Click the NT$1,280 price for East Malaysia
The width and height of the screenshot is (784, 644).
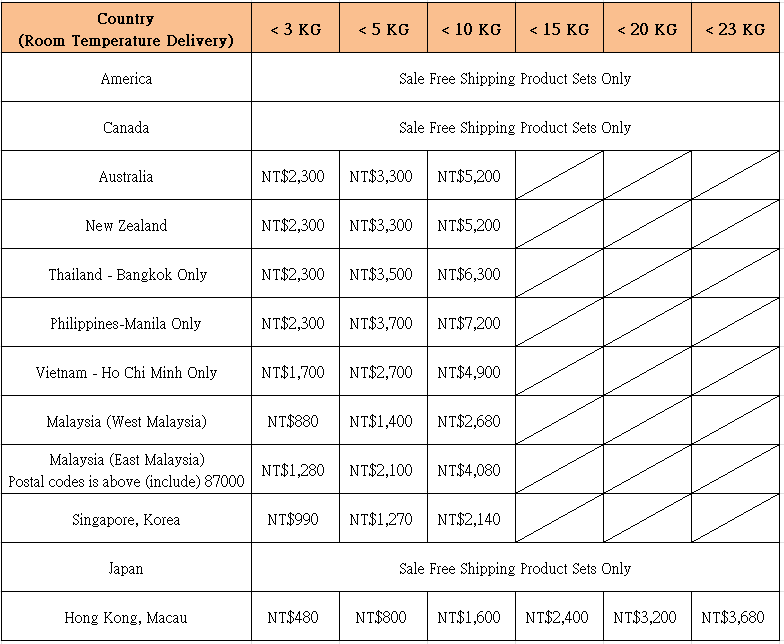click(x=293, y=470)
